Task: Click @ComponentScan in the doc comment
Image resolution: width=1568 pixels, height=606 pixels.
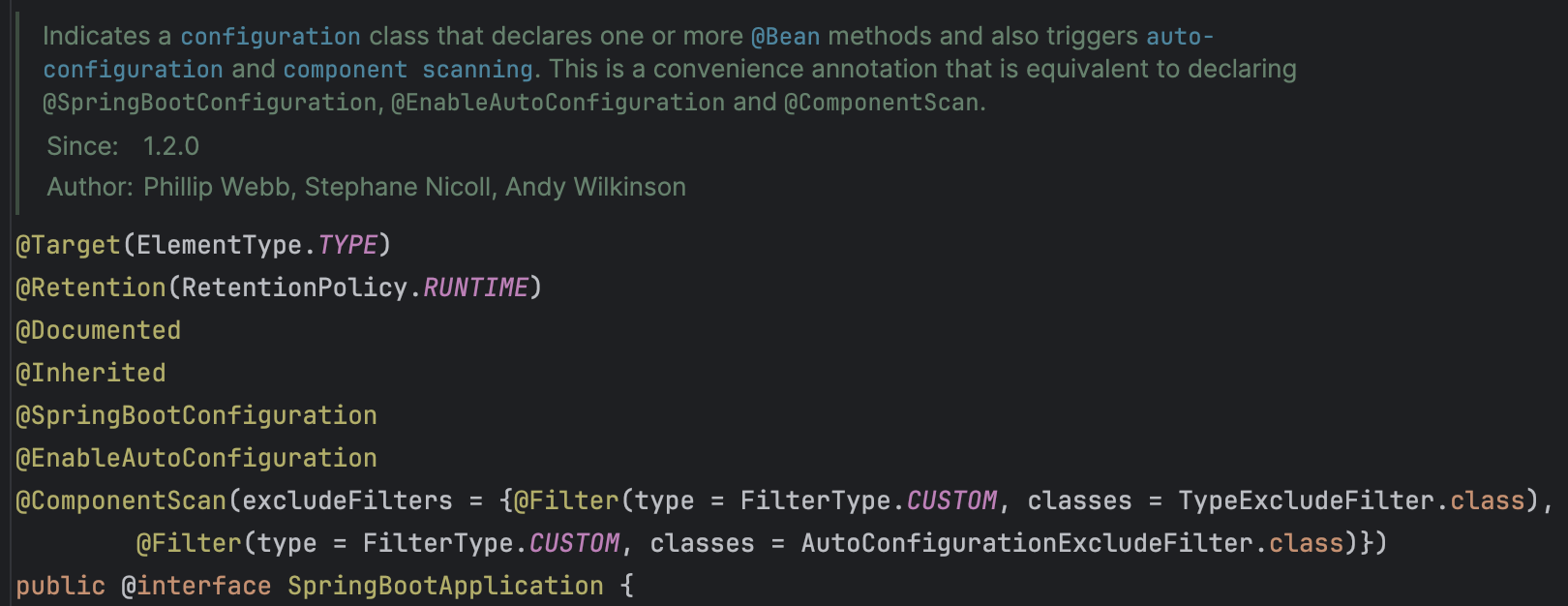Action: coord(881,103)
